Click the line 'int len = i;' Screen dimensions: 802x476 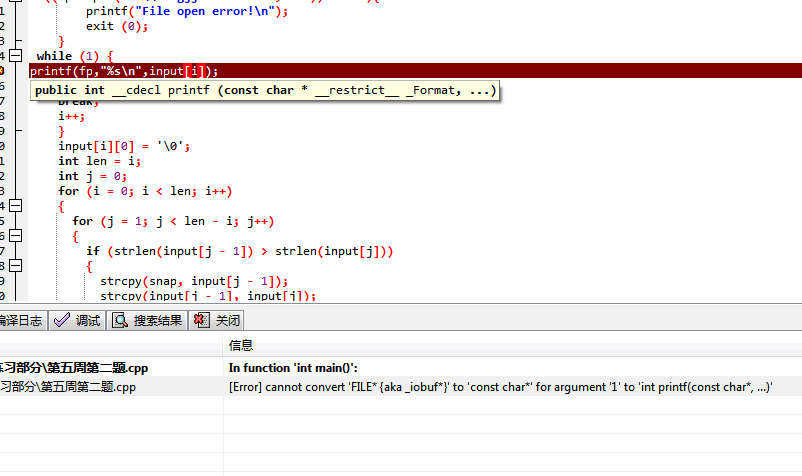pyautogui.click(x=99, y=161)
